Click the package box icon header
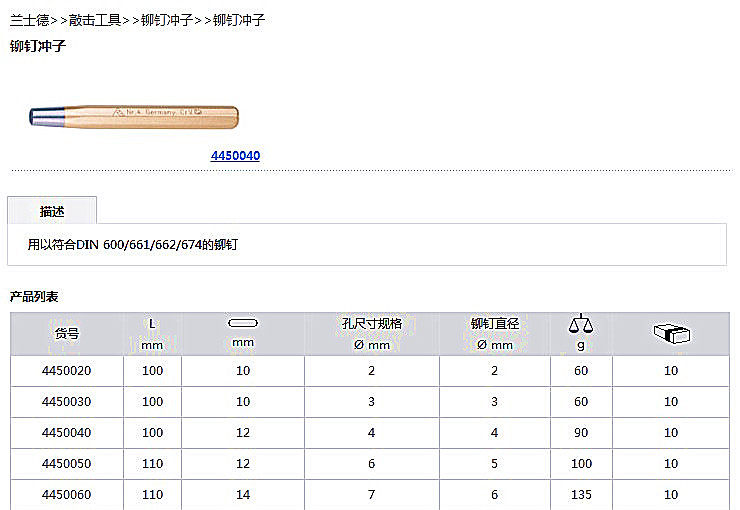The height and width of the screenshot is (510, 740). (670, 333)
